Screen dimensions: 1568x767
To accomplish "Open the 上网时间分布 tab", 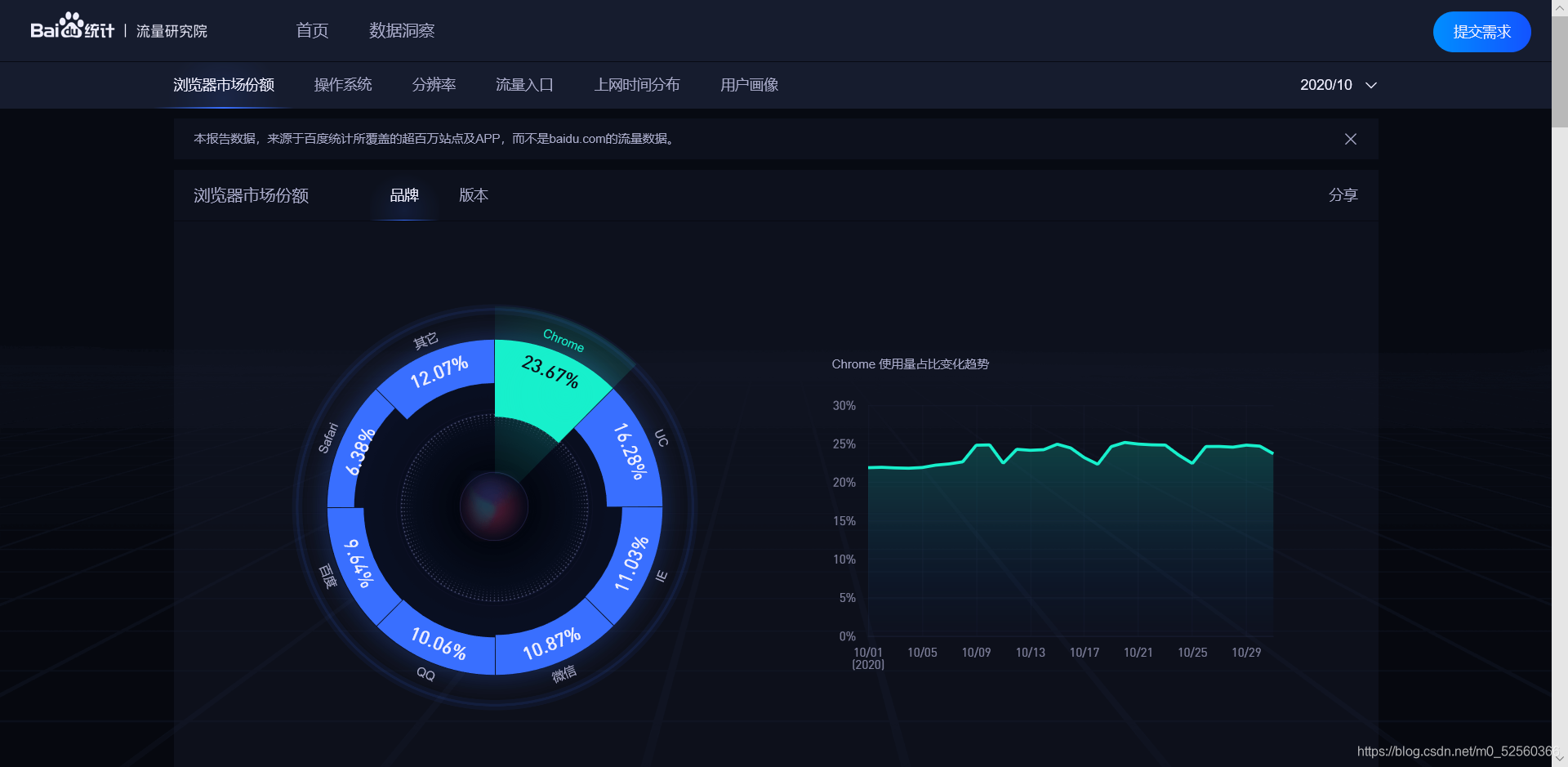I will tap(637, 85).
